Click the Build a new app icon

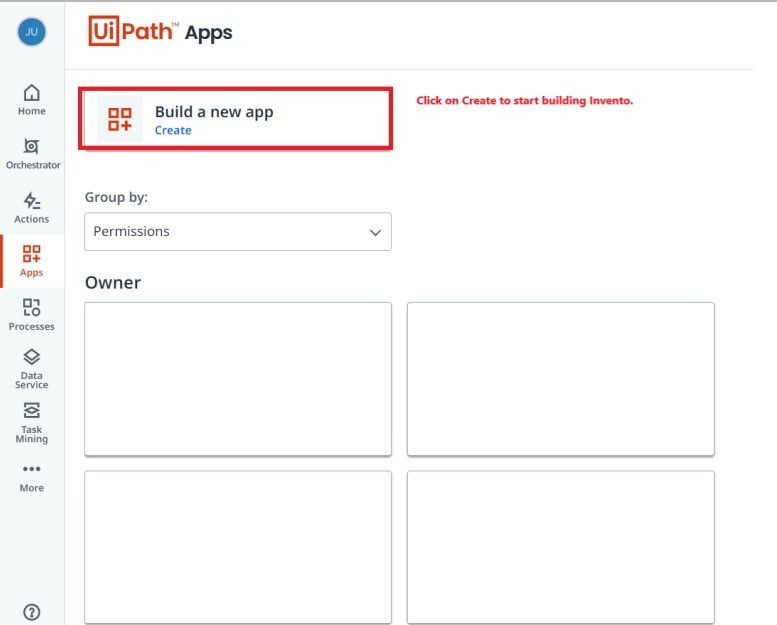click(120, 119)
